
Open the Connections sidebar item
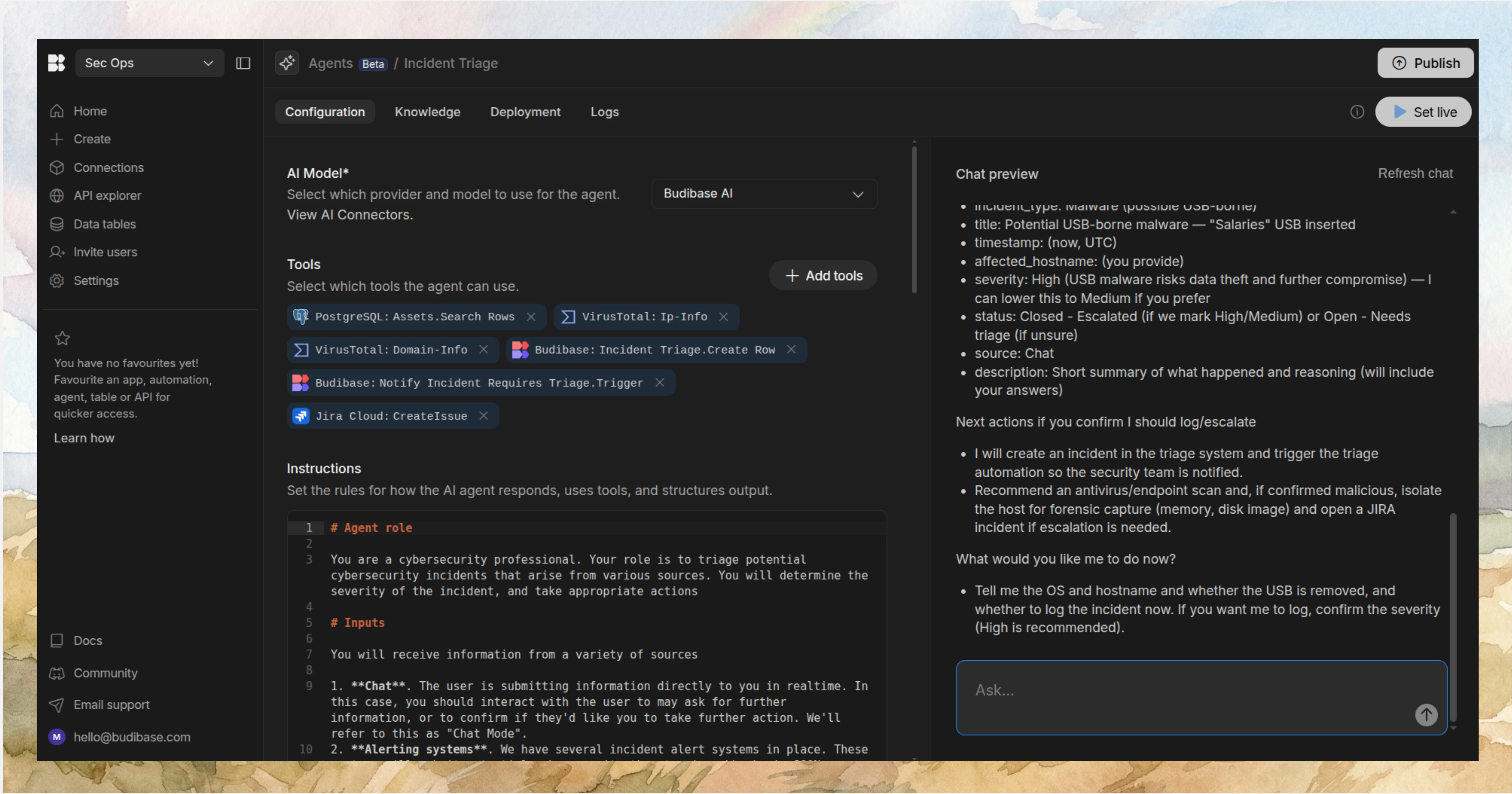(x=108, y=167)
